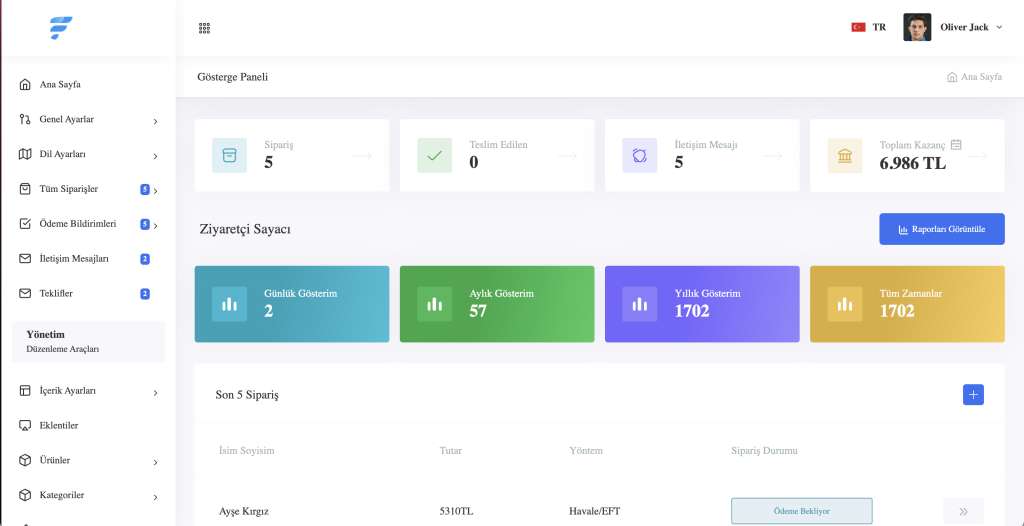Click the arrow on the Sipariş card
1024x526 pixels.
coord(362,156)
